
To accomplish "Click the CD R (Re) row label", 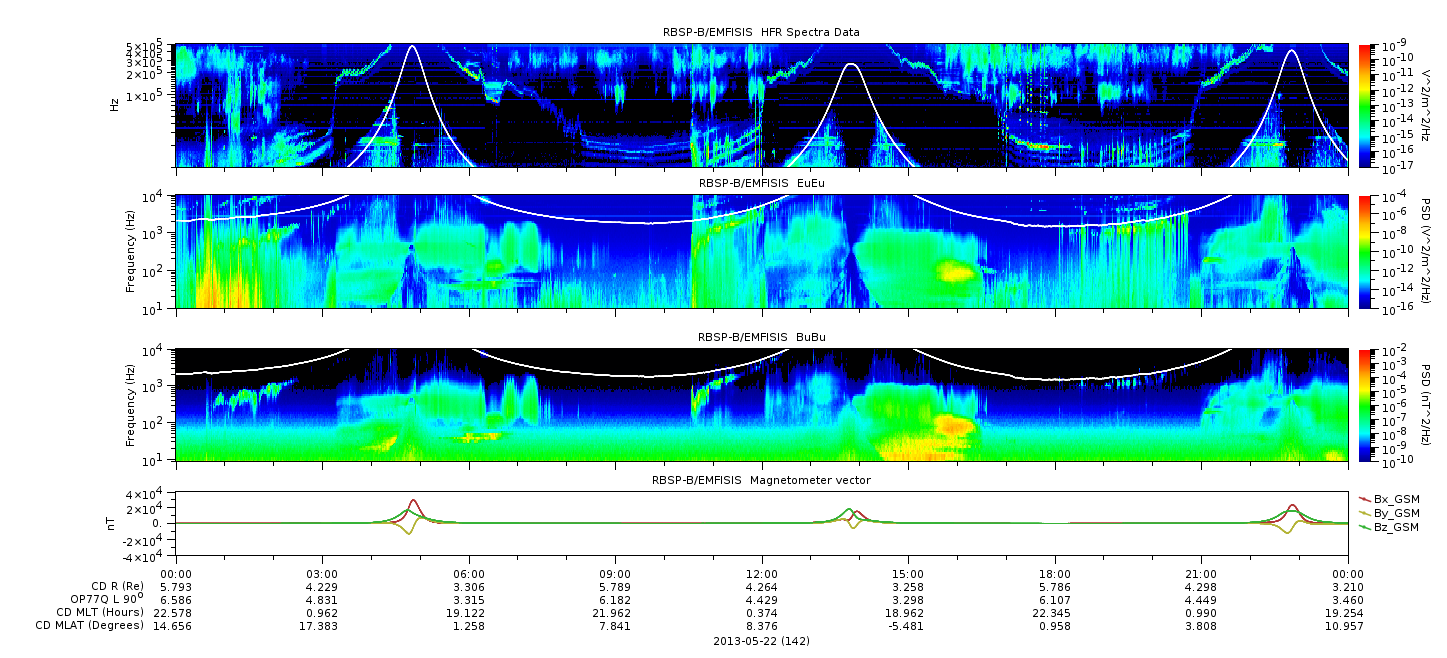I will click(x=110, y=585).
